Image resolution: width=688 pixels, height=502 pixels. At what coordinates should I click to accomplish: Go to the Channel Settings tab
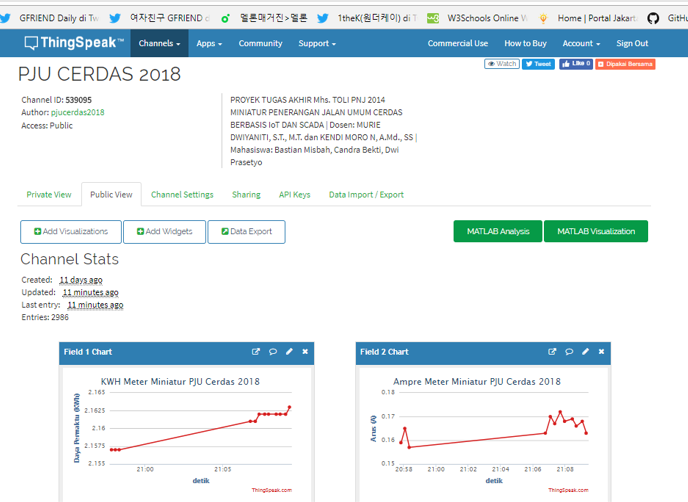(x=182, y=195)
